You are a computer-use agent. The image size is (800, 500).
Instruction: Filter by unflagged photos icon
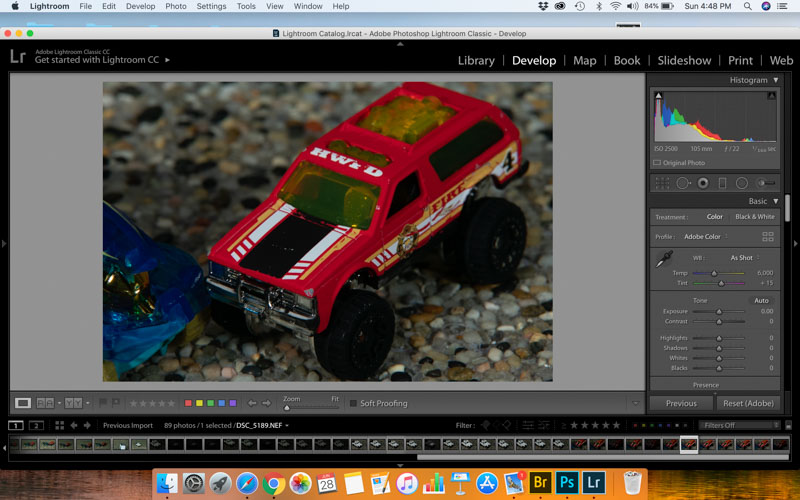point(496,425)
